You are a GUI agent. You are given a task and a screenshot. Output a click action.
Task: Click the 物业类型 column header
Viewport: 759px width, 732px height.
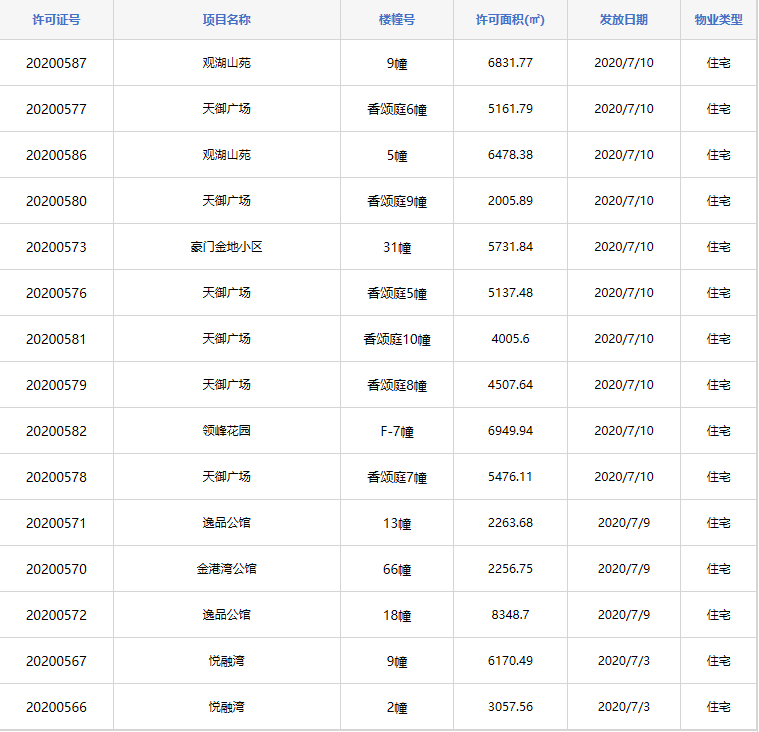point(719,20)
